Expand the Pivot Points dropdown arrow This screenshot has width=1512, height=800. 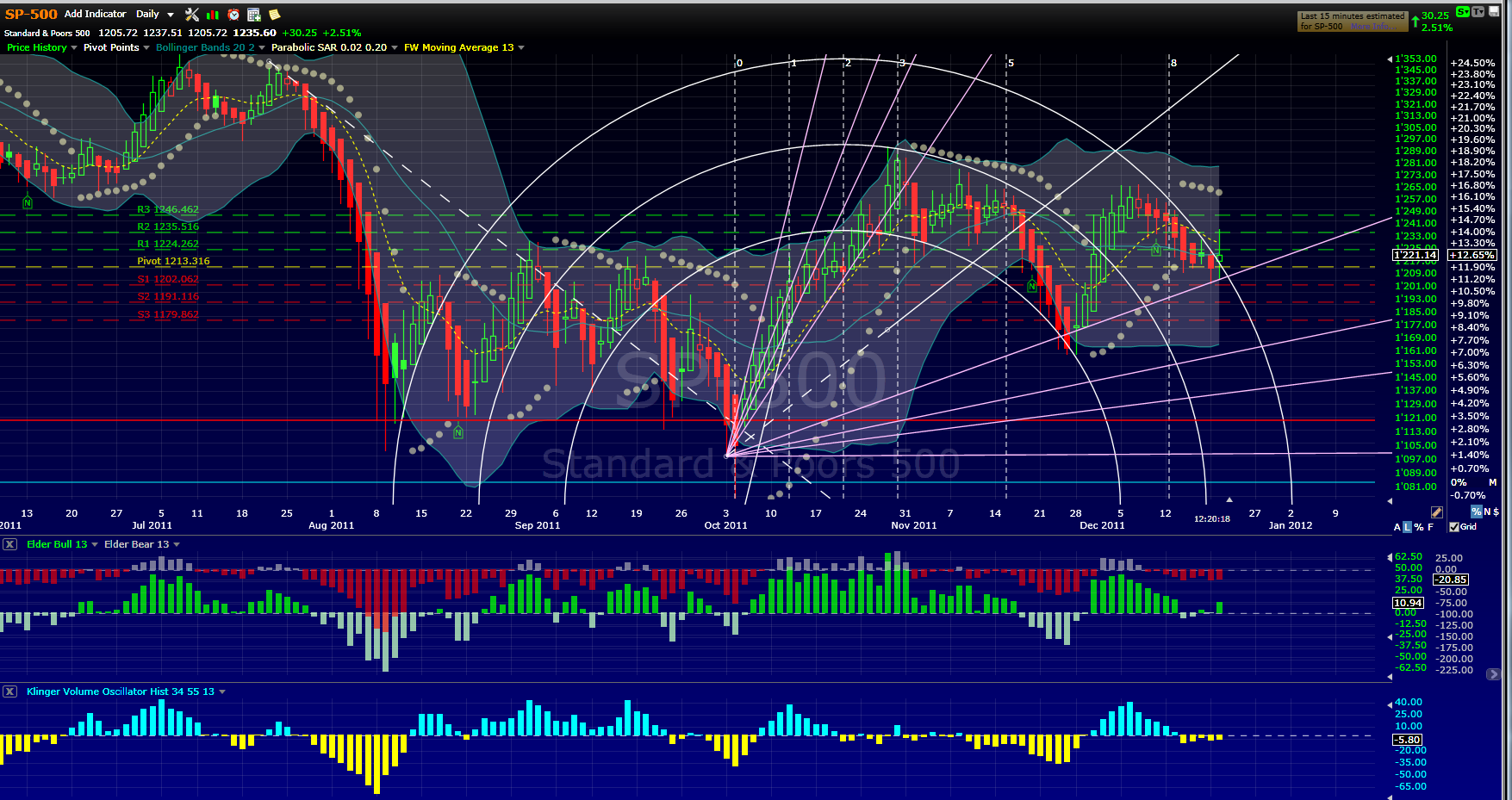[x=146, y=47]
